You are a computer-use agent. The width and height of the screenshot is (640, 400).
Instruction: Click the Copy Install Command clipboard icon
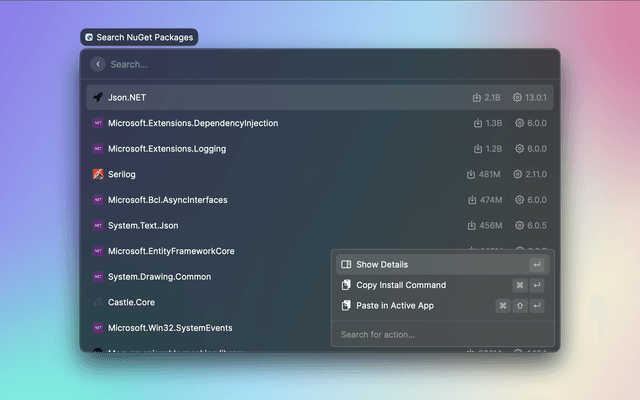click(346, 285)
